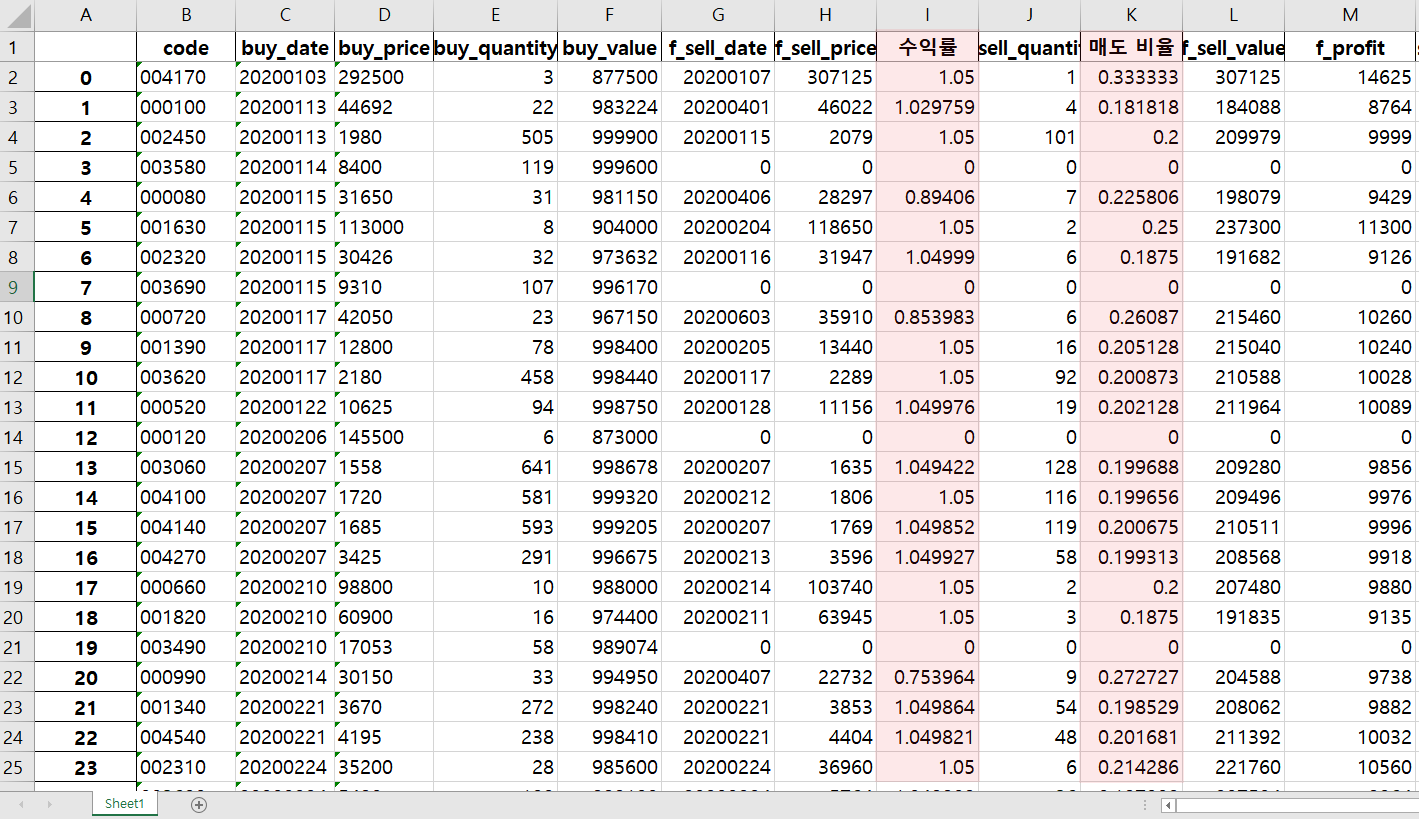Click the next sheet navigation arrow
Screen dimensions: 1419x819
49,804
